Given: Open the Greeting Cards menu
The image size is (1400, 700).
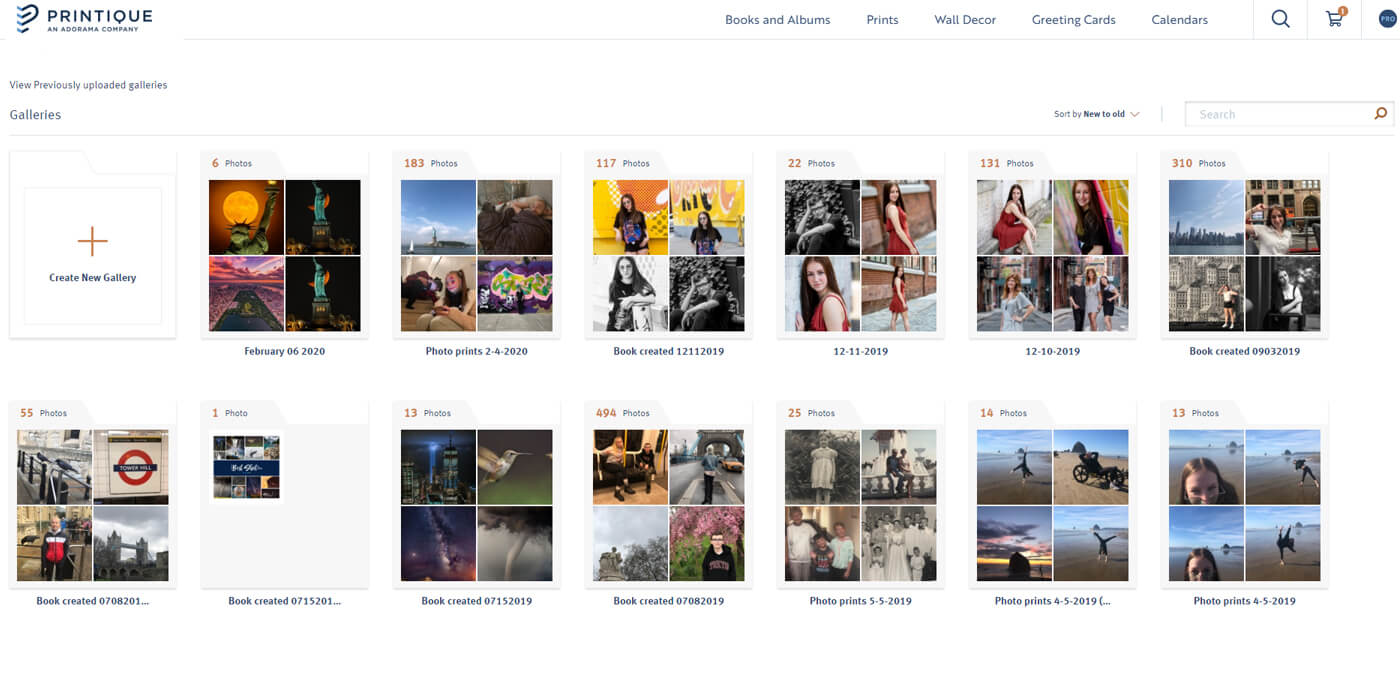Looking at the screenshot, I should click(x=1073, y=19).
